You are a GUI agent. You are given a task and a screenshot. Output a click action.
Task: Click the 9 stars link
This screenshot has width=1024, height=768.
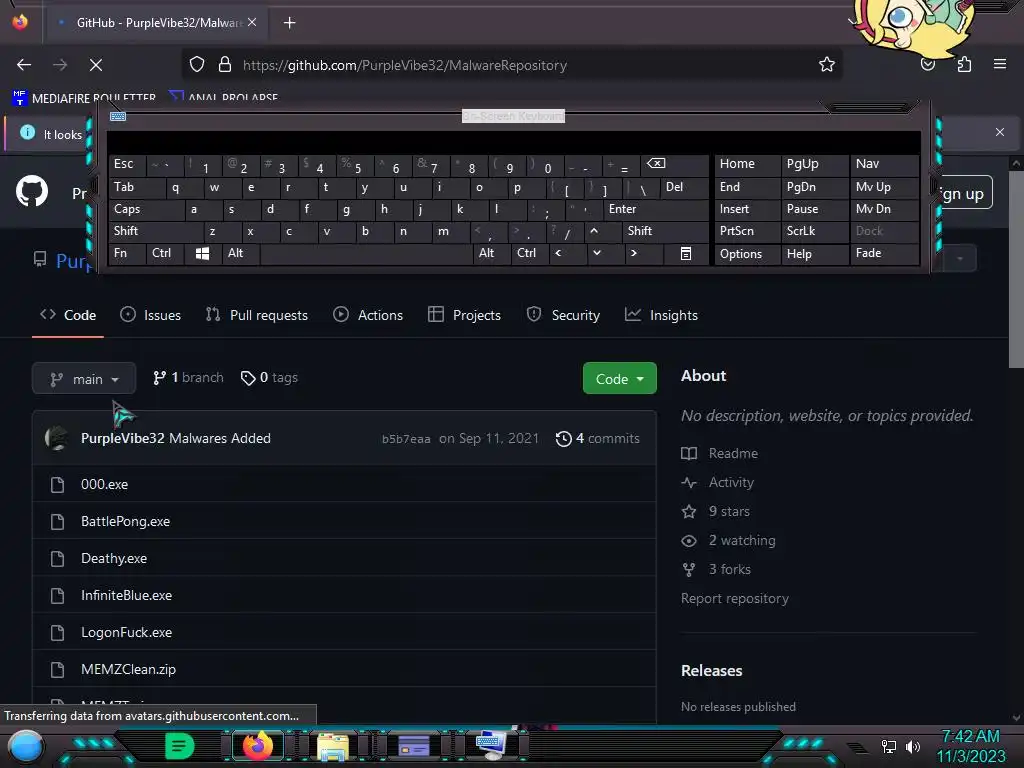click(x=716, y=511)
